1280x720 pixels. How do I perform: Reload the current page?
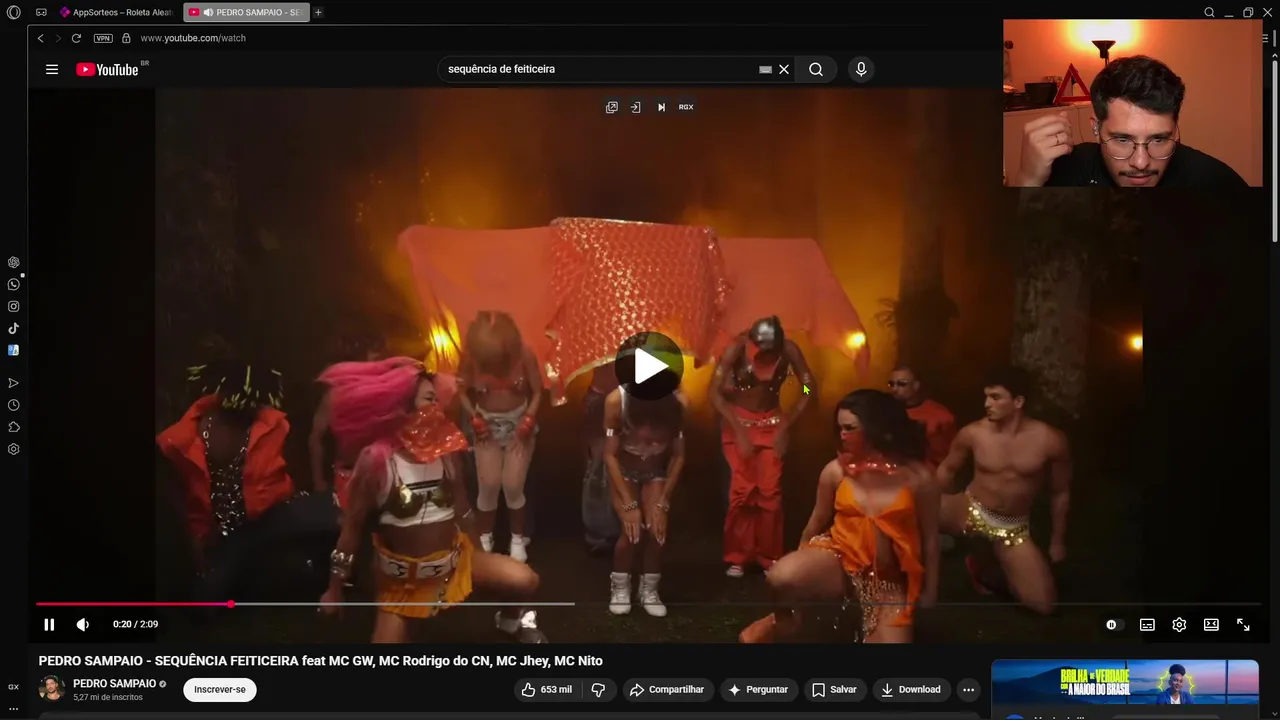click(x=76, y=38)
